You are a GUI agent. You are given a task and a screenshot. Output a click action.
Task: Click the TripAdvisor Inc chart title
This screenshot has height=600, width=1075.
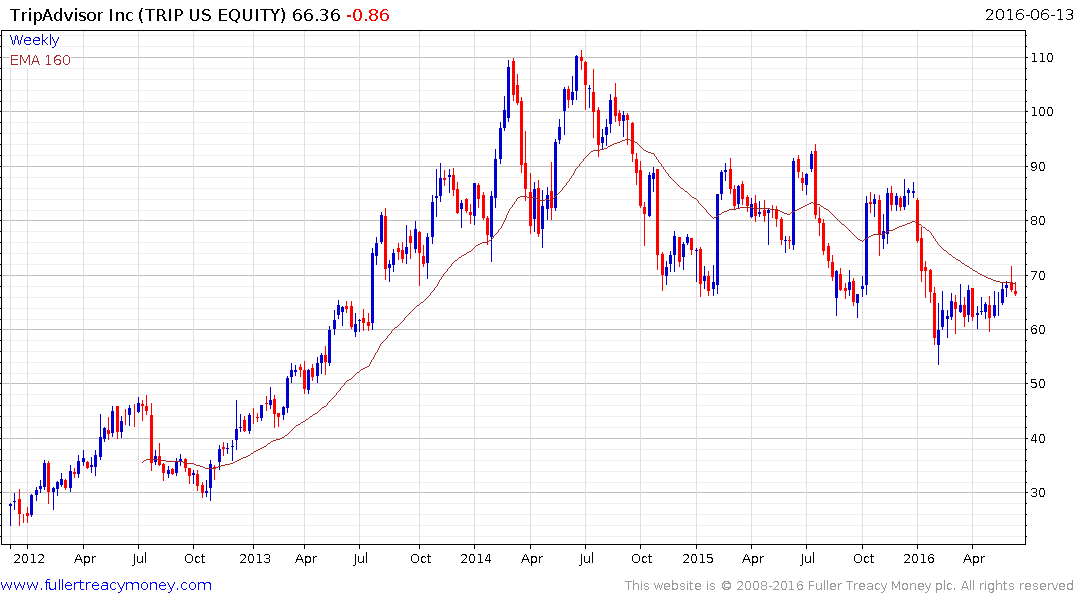(x=147, y=15)
